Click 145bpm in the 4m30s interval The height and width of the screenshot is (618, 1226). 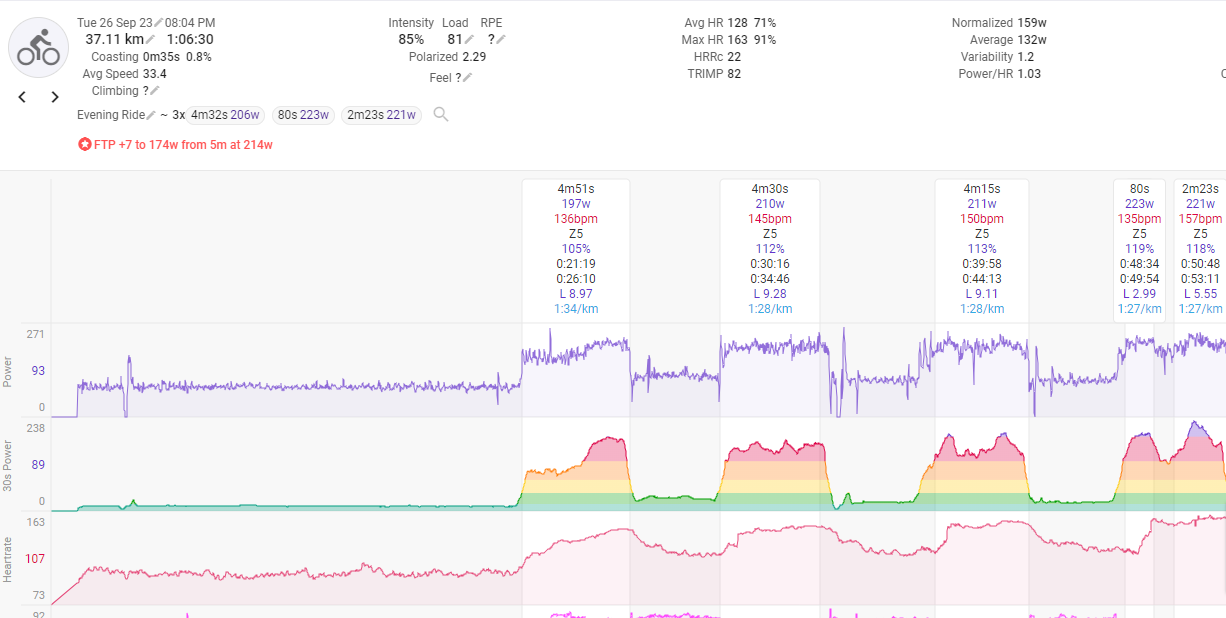pyautogui.click(x=770, y=219)
